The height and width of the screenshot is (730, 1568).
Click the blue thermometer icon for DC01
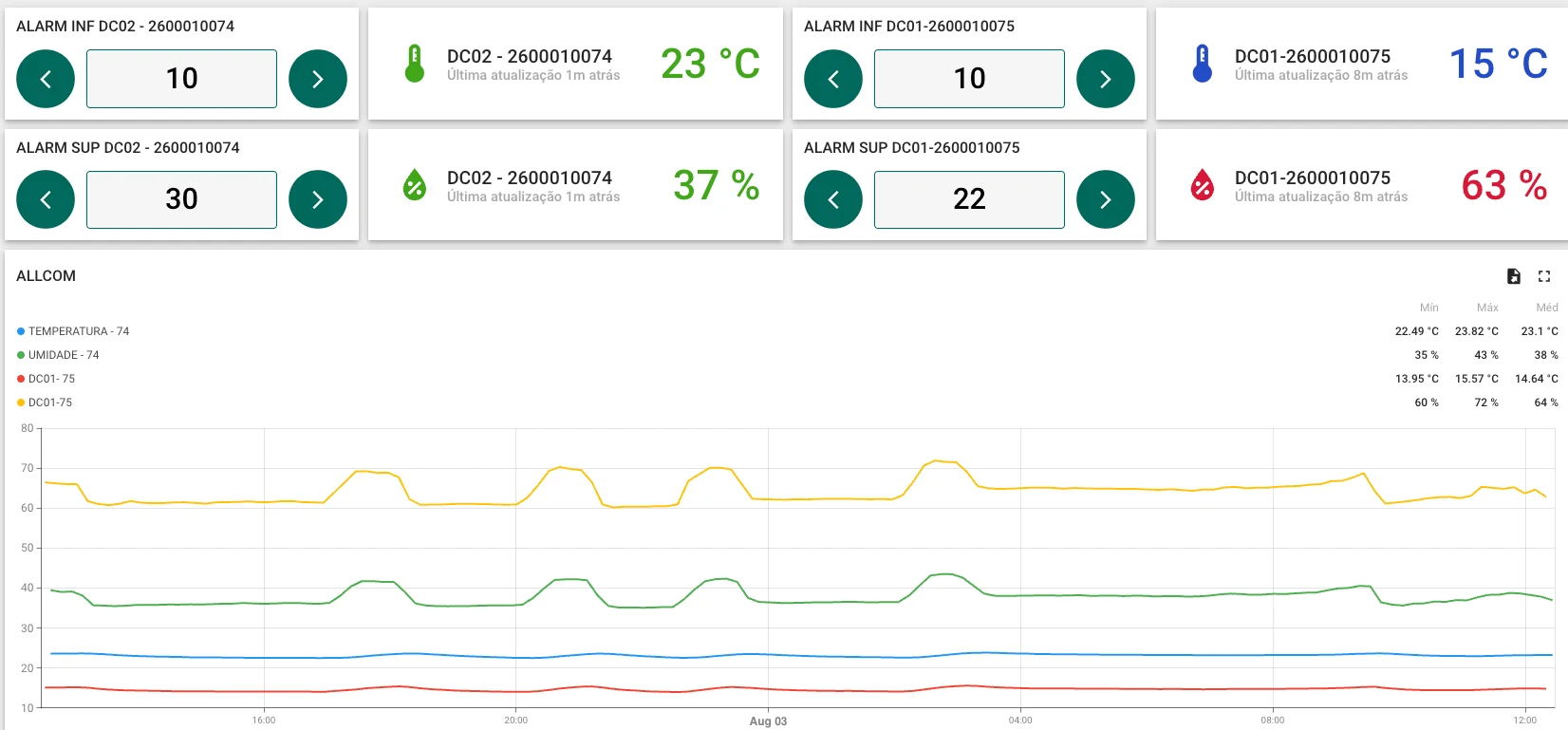tap(1203, 64)
